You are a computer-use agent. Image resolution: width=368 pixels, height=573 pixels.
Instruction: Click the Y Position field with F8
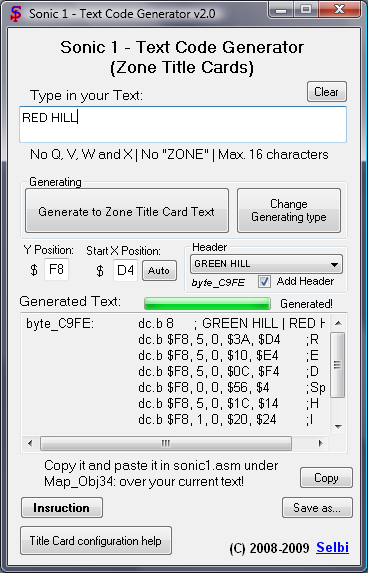56,270
